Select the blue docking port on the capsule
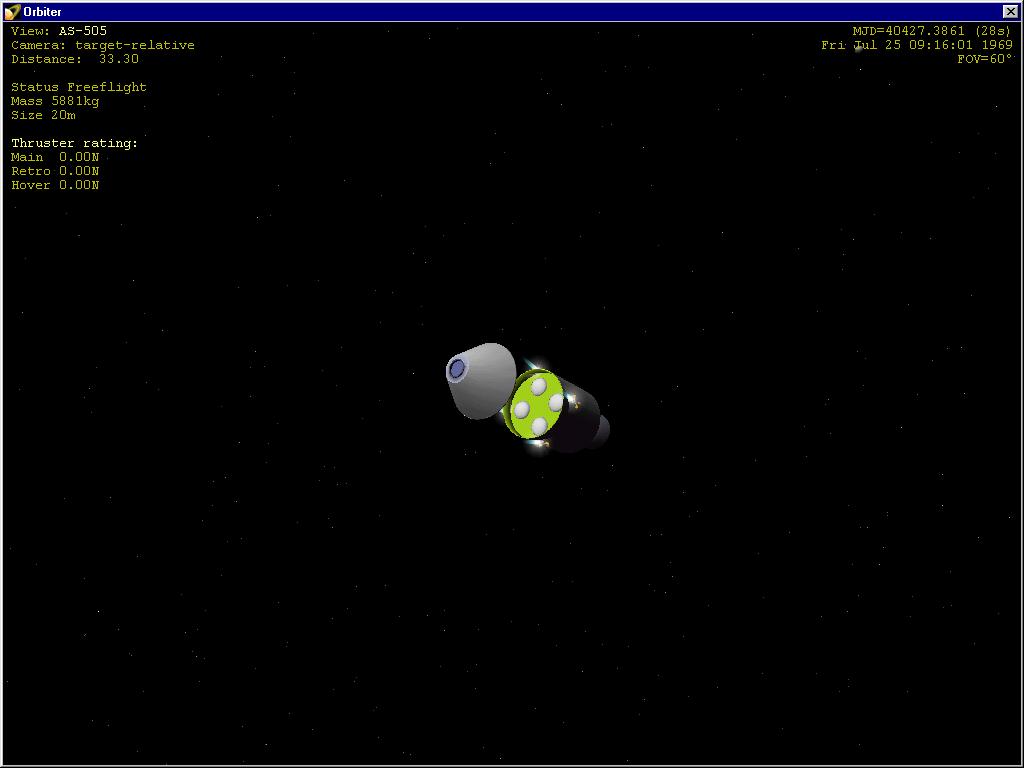This screenshot has height=768, width=1024. [x=457, y=369]
